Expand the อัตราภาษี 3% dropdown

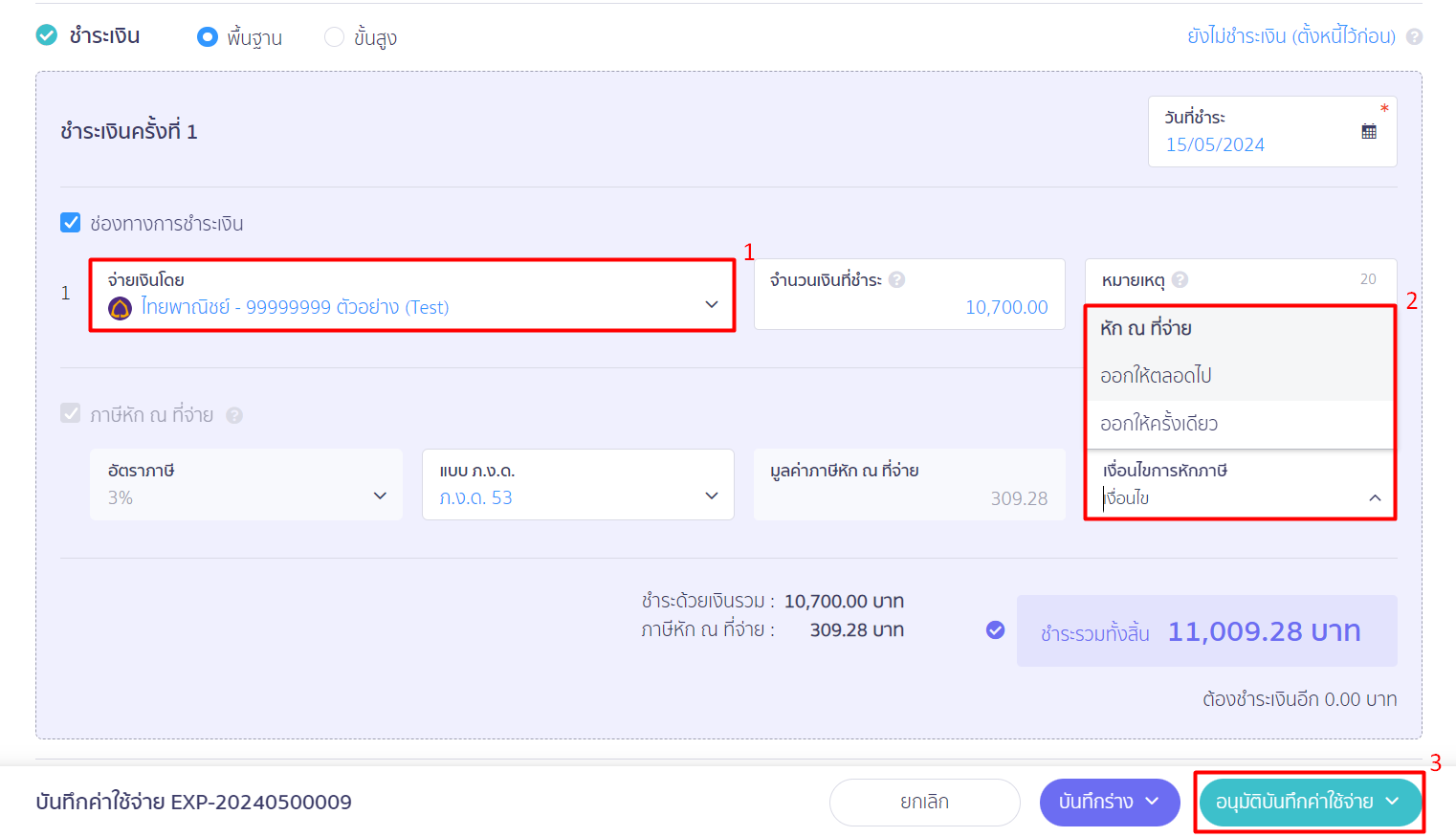pos(246,484)
